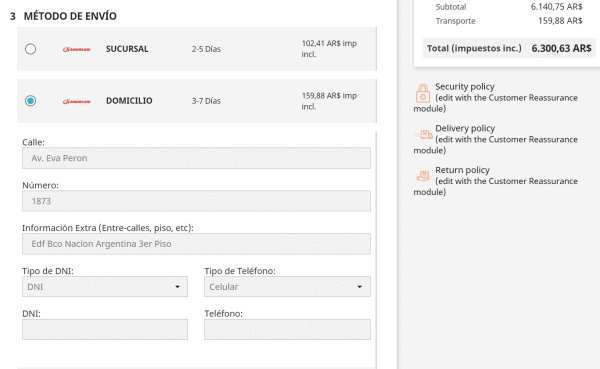
Task: Click the Andreani logo beside DOMICILIO
Action: 77,101
